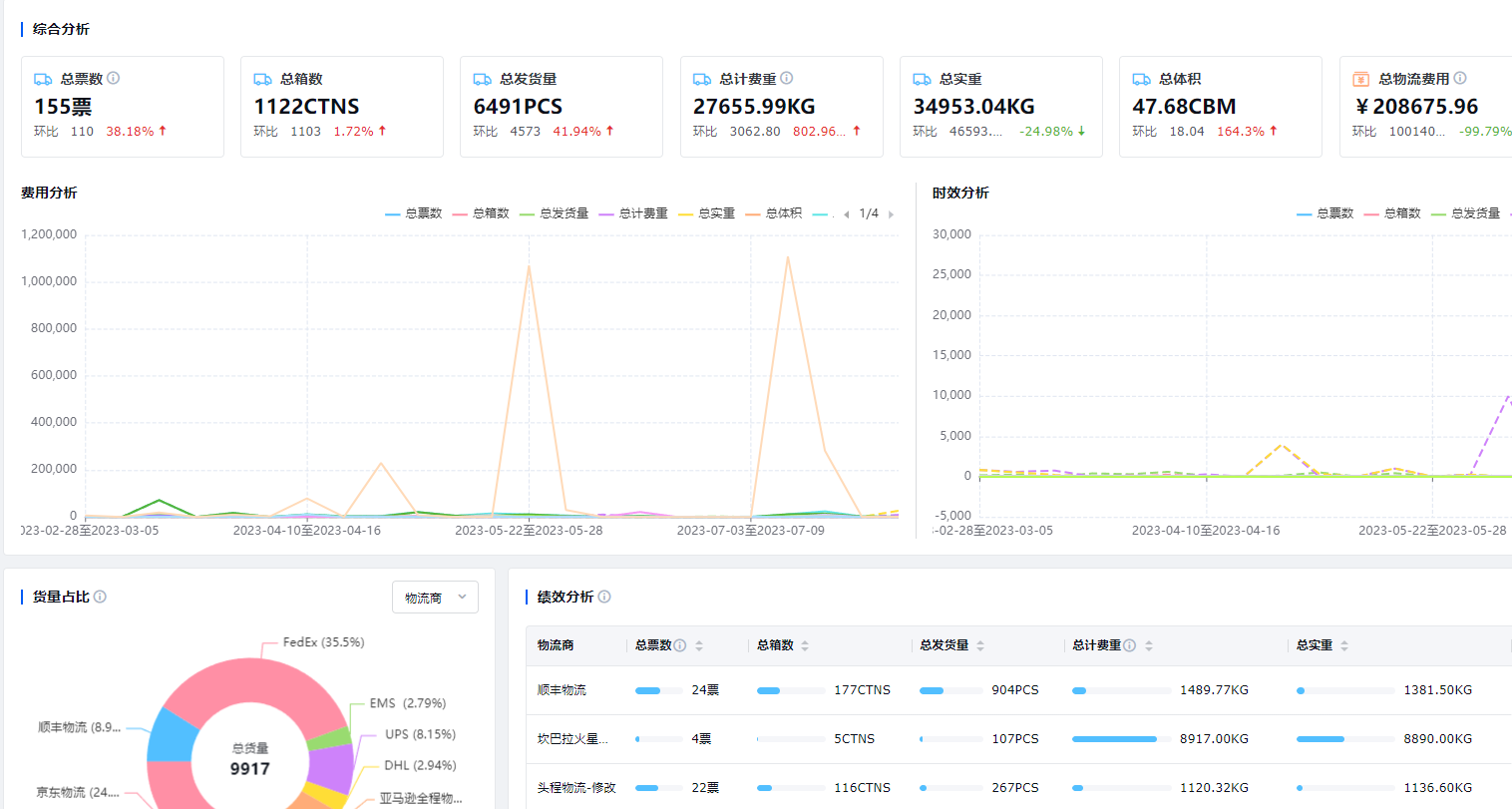This screenshot has height=809, width=1512.
Task: Click the orange bill icon beside 总物流费用
Action: 1360,79
